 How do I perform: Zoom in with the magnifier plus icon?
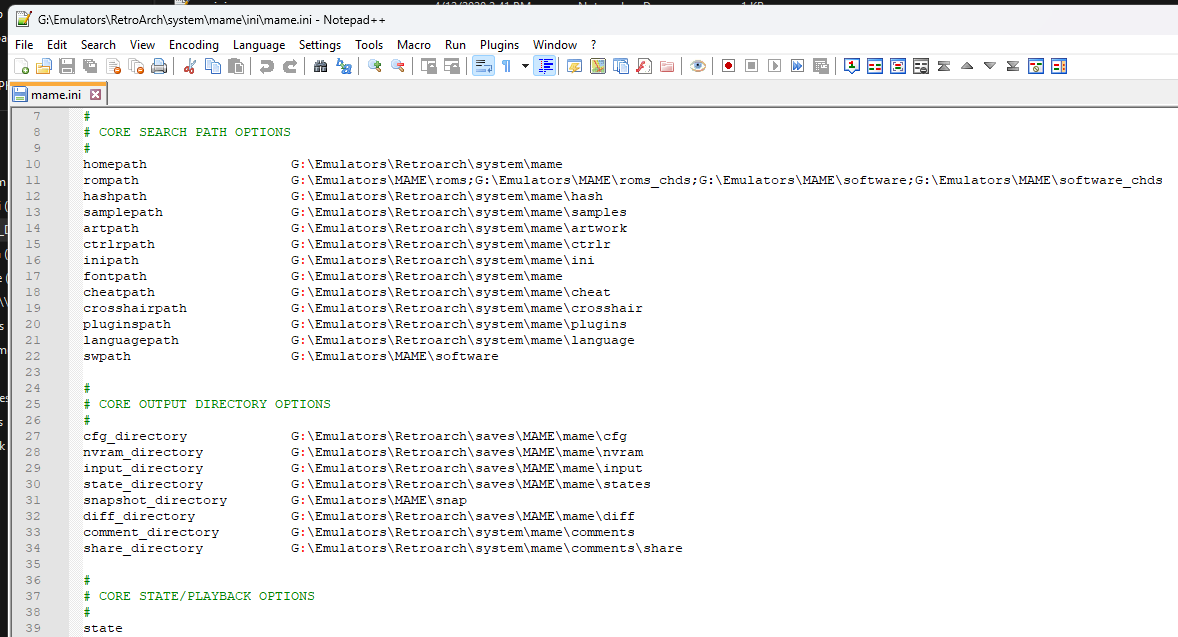[x=375, y=67]
